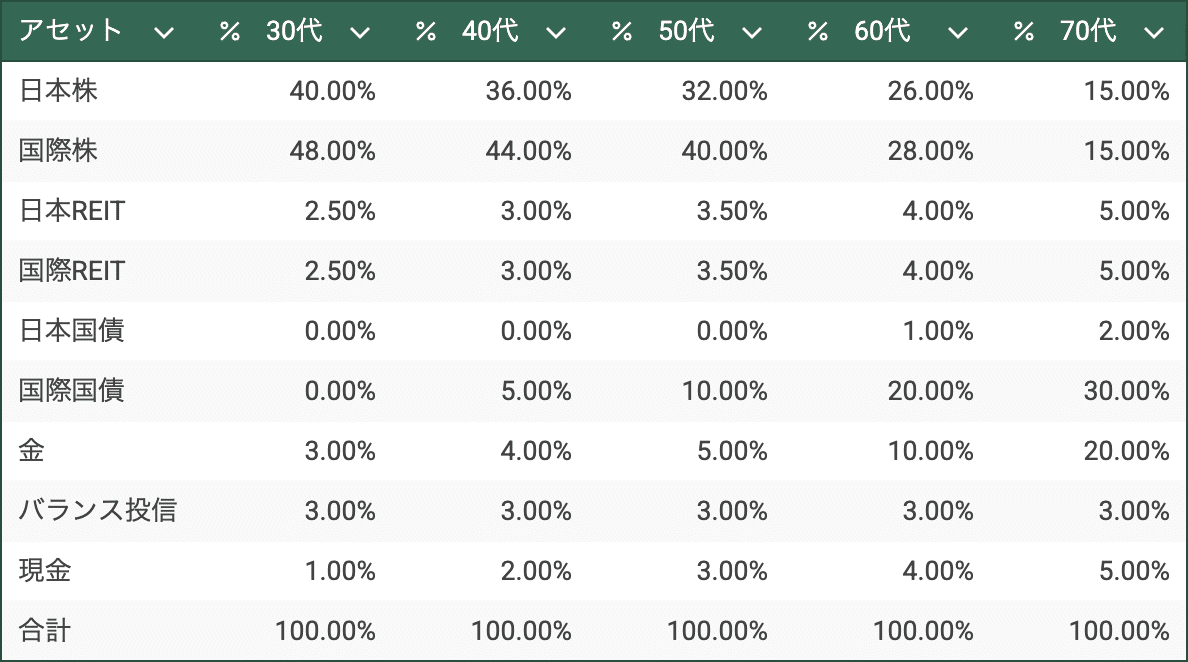Select the 国際国債 row label cell

click(72, 392)
